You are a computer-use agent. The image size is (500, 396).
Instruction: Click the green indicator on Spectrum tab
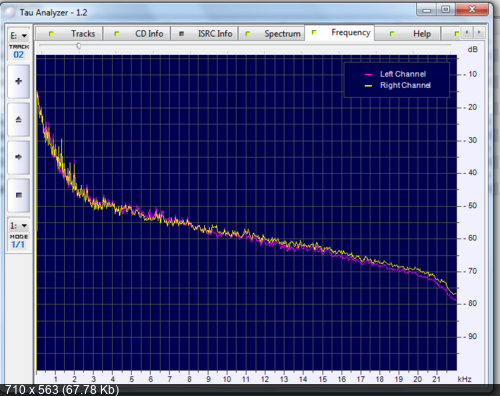[248, 34]
